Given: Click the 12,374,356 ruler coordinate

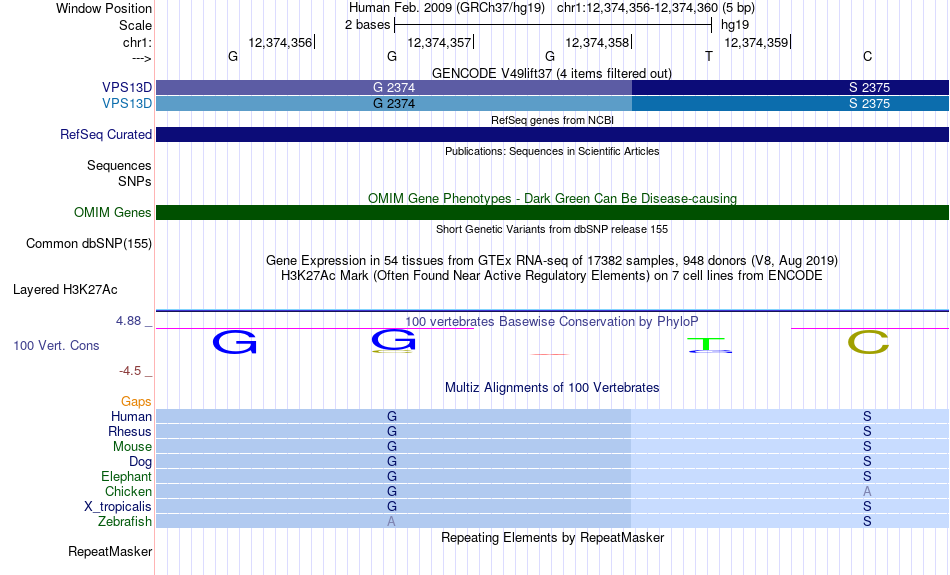Looking at the screenshot, I should 280,42.
